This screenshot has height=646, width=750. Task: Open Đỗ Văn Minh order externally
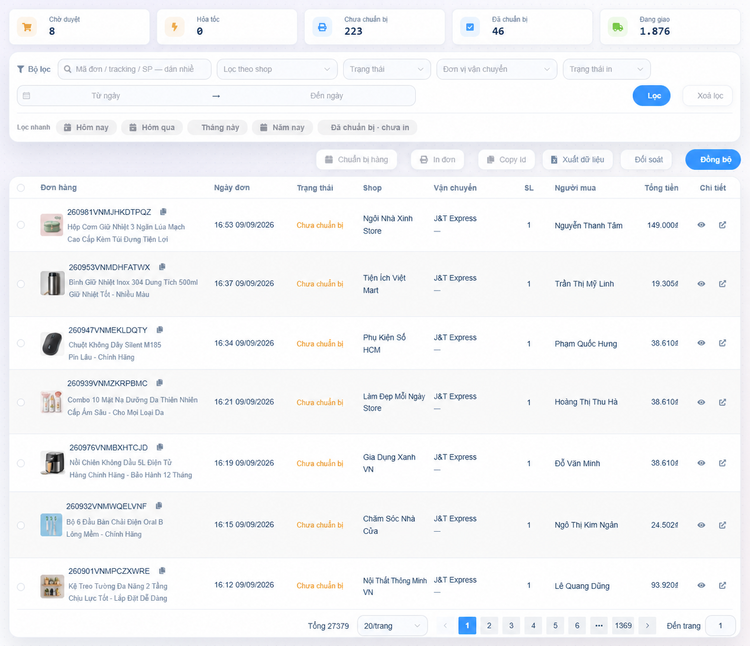(722, 463)
